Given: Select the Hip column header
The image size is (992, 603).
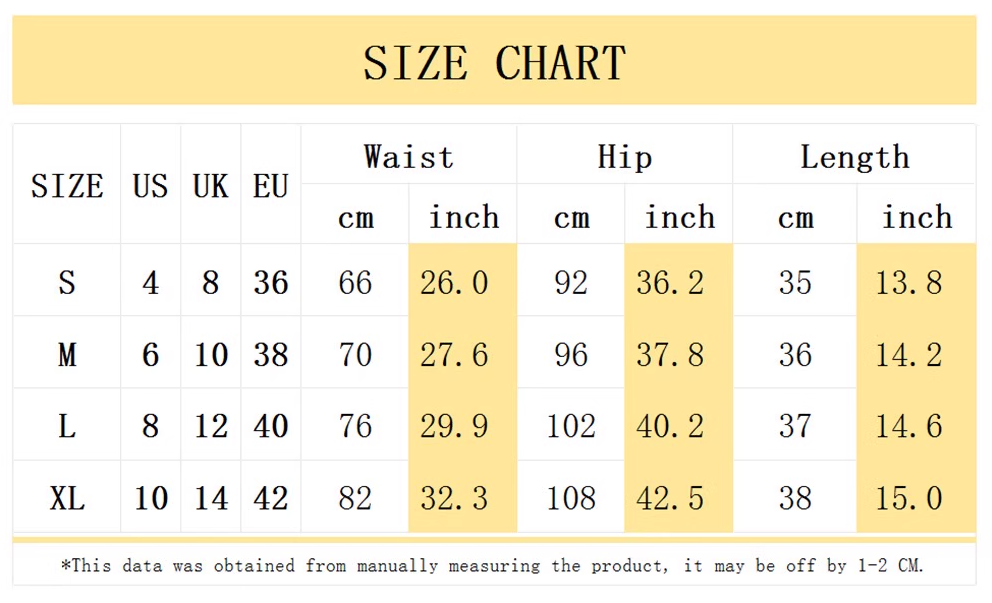Looking at the screenshot, I should click(624, 157).
